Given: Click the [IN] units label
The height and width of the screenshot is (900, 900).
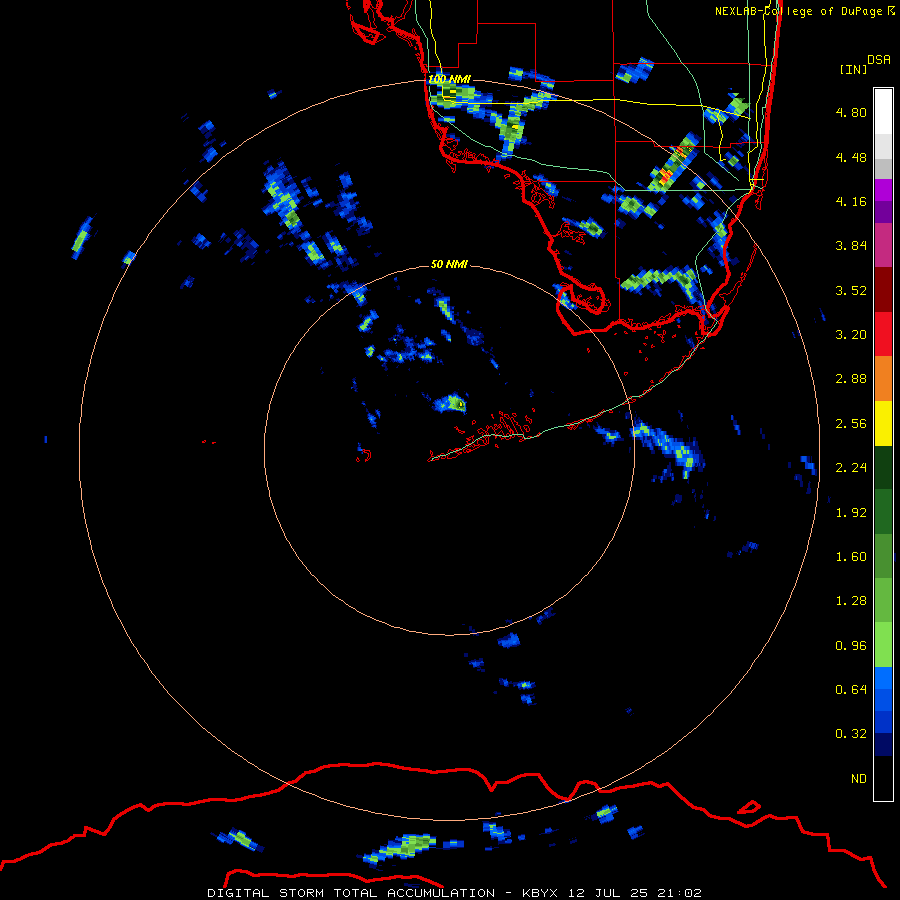Looking at the screenshot, I should click(x=854, y=69).
